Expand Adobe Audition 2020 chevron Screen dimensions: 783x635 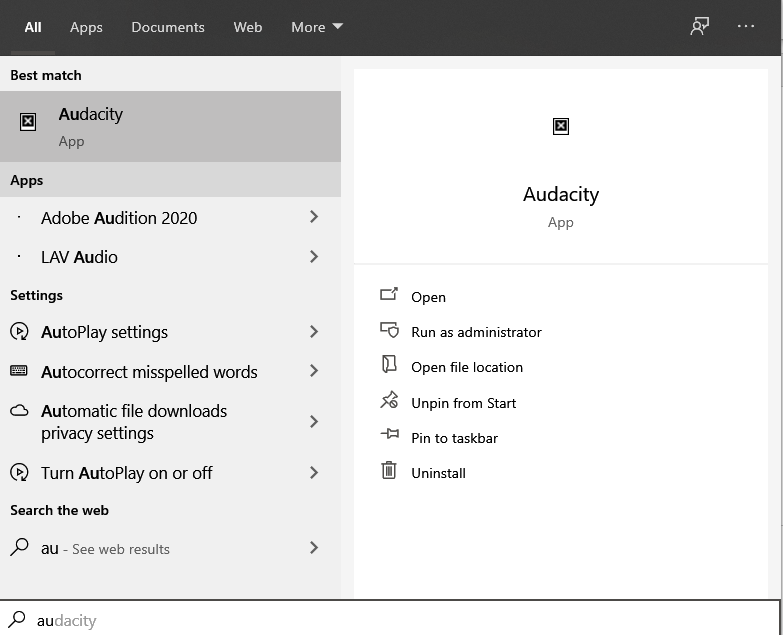314,217
